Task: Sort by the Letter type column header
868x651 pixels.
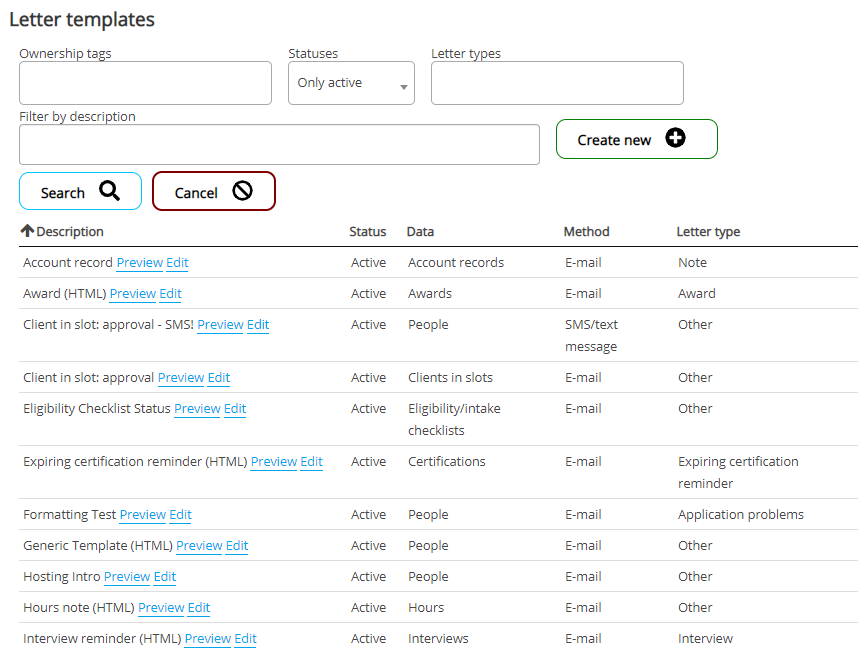Action: [x=708, y=231]
